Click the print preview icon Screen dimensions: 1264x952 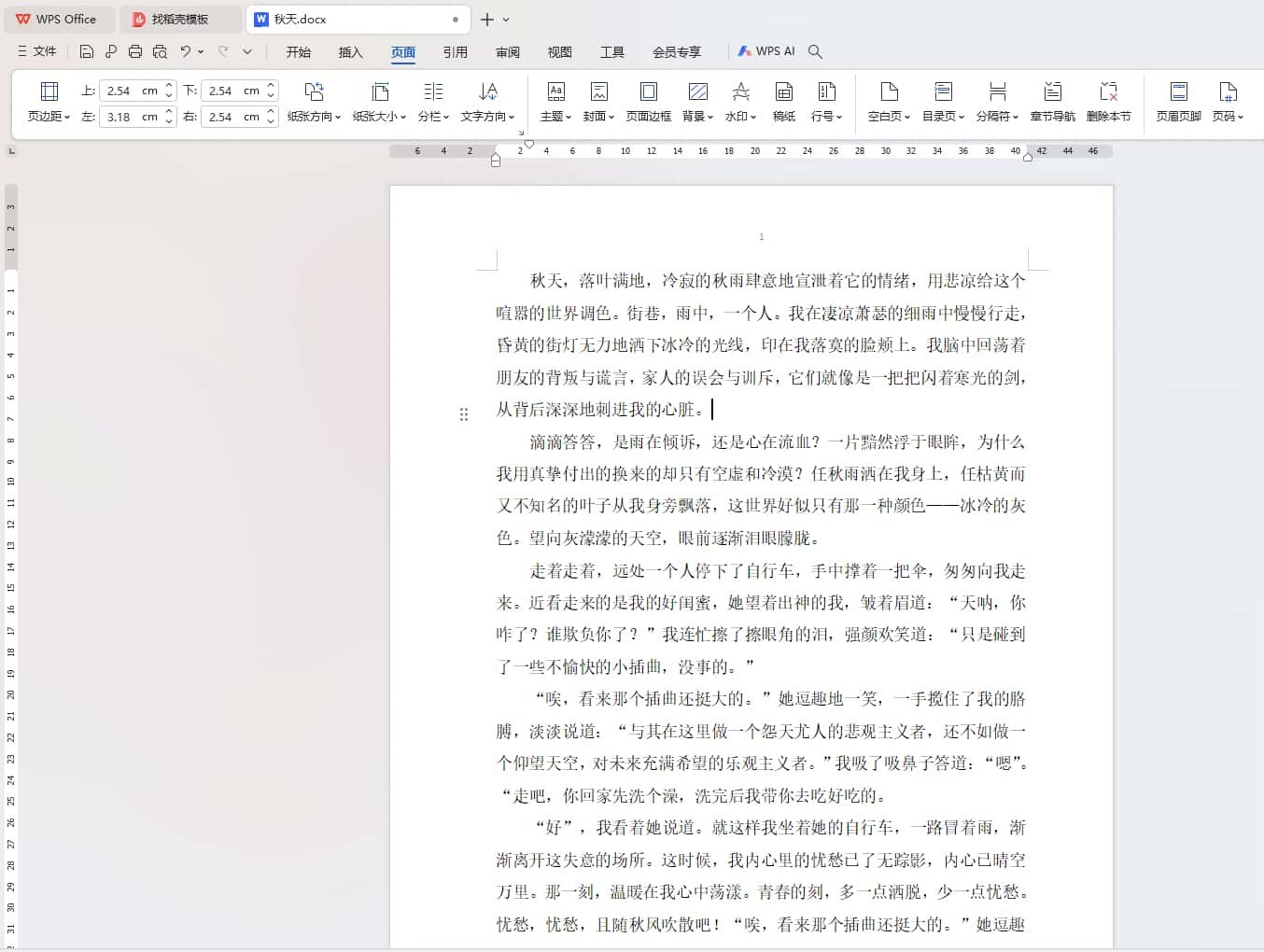coord(160,51)
